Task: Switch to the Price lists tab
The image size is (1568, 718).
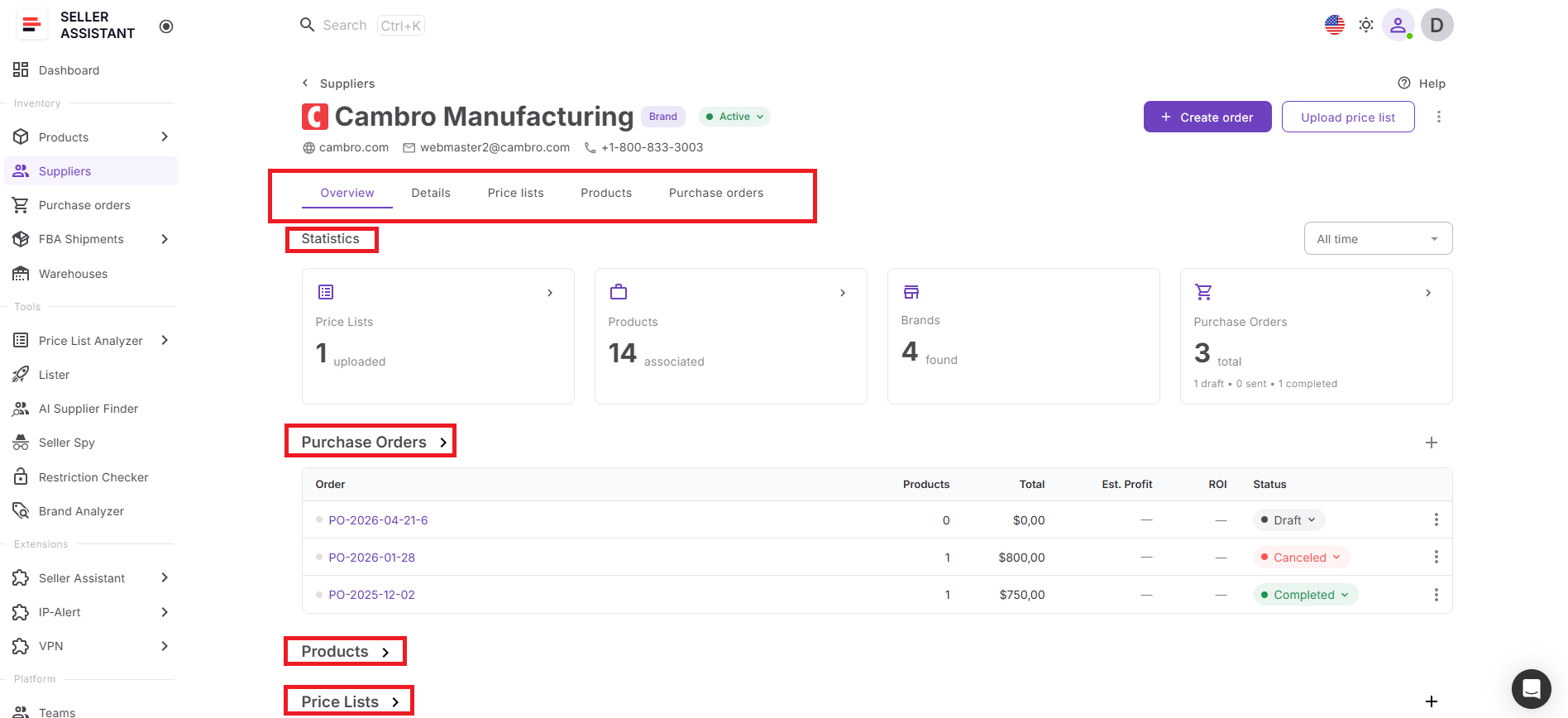Action: tap(516, 193)
